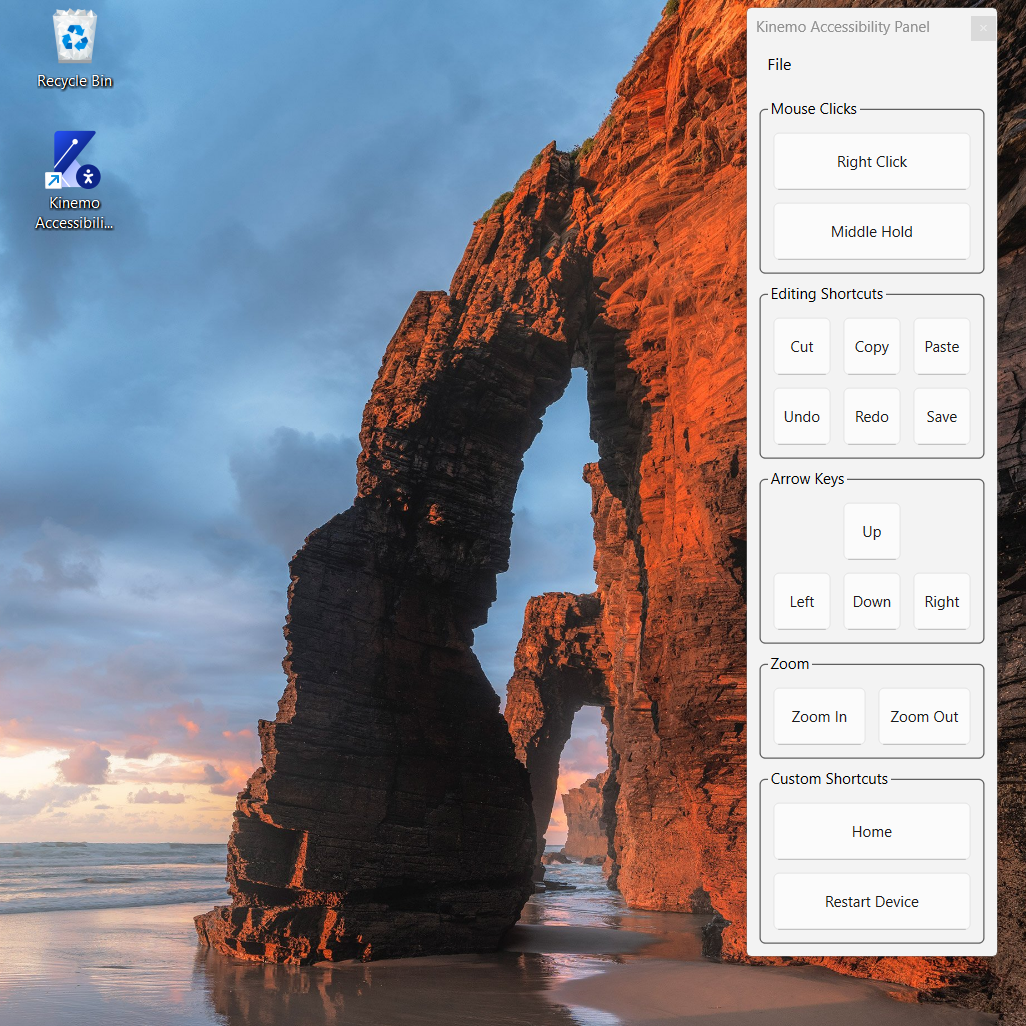Viewport: 1026px width, 1026px height.
Task: Send the Up arrow key
Action: 871,531
